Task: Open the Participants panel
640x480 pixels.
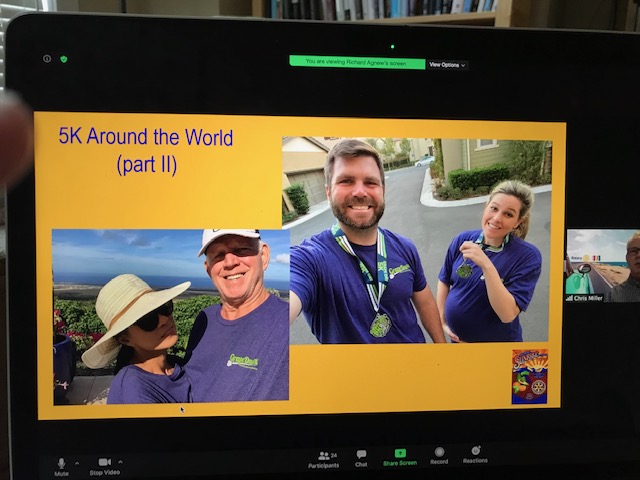Action: [323, 458]
